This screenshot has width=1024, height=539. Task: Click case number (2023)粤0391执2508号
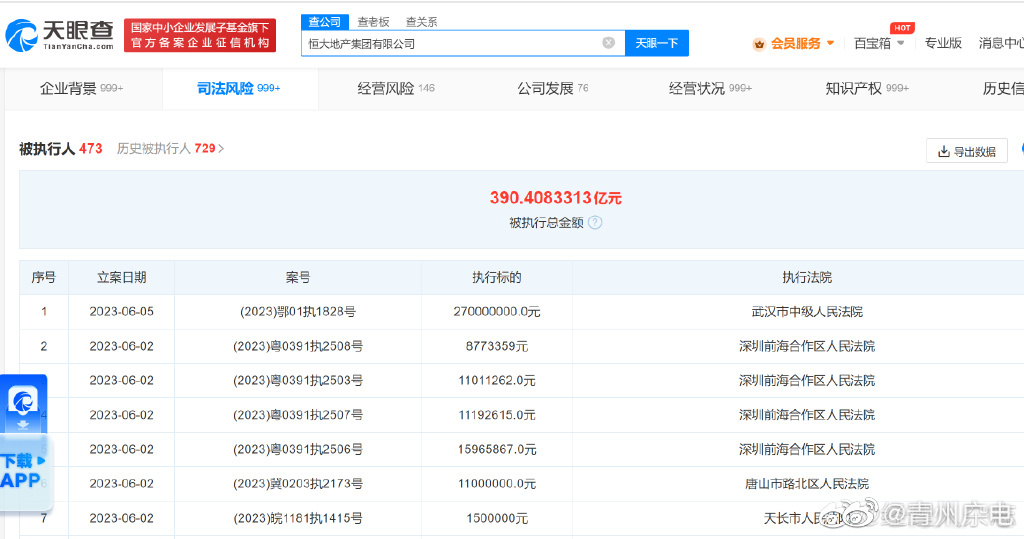click(298, 346)
